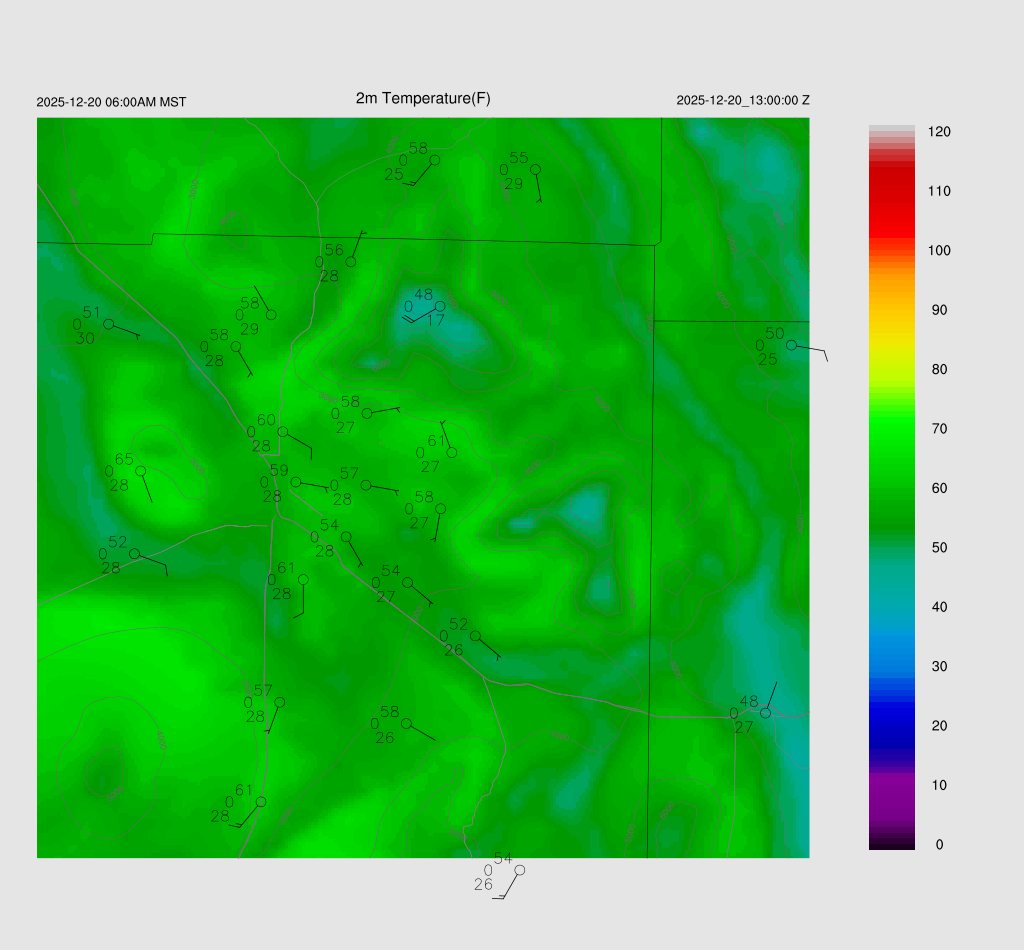Click the 06:00AM MST local timestamp
This screenshot has width=1024, height=950.
tap(111, 102)
